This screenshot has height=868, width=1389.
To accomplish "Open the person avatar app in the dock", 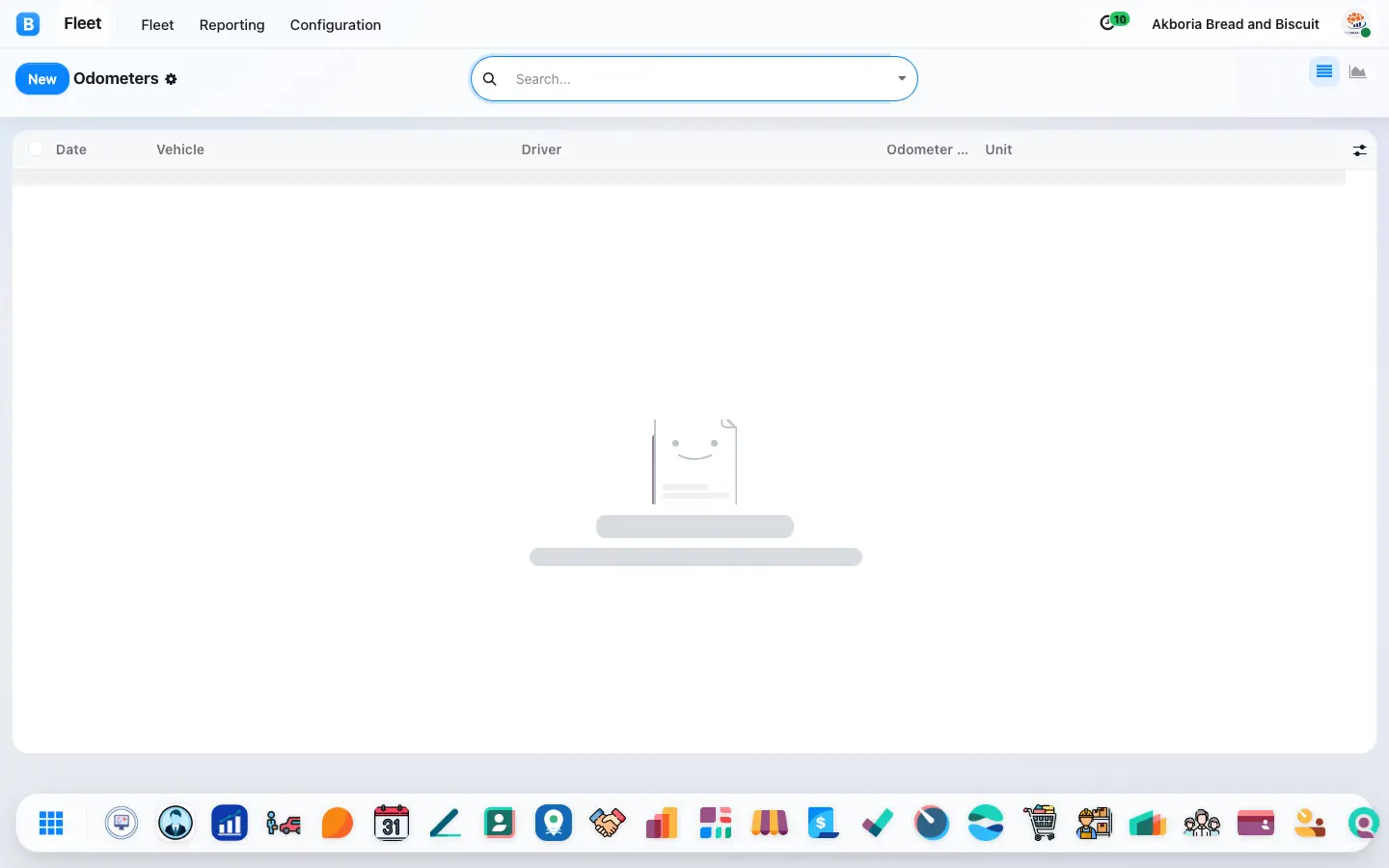I will (176, 823).
